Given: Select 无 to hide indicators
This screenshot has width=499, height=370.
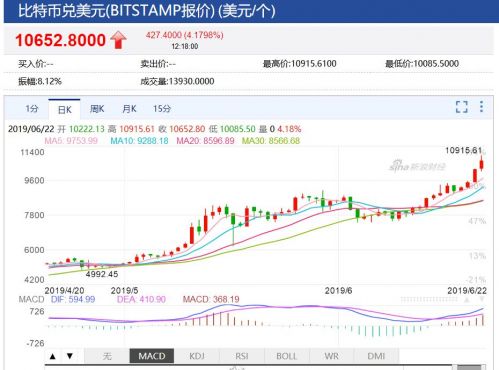Looking at the screenshot, I should coord(107,356).
